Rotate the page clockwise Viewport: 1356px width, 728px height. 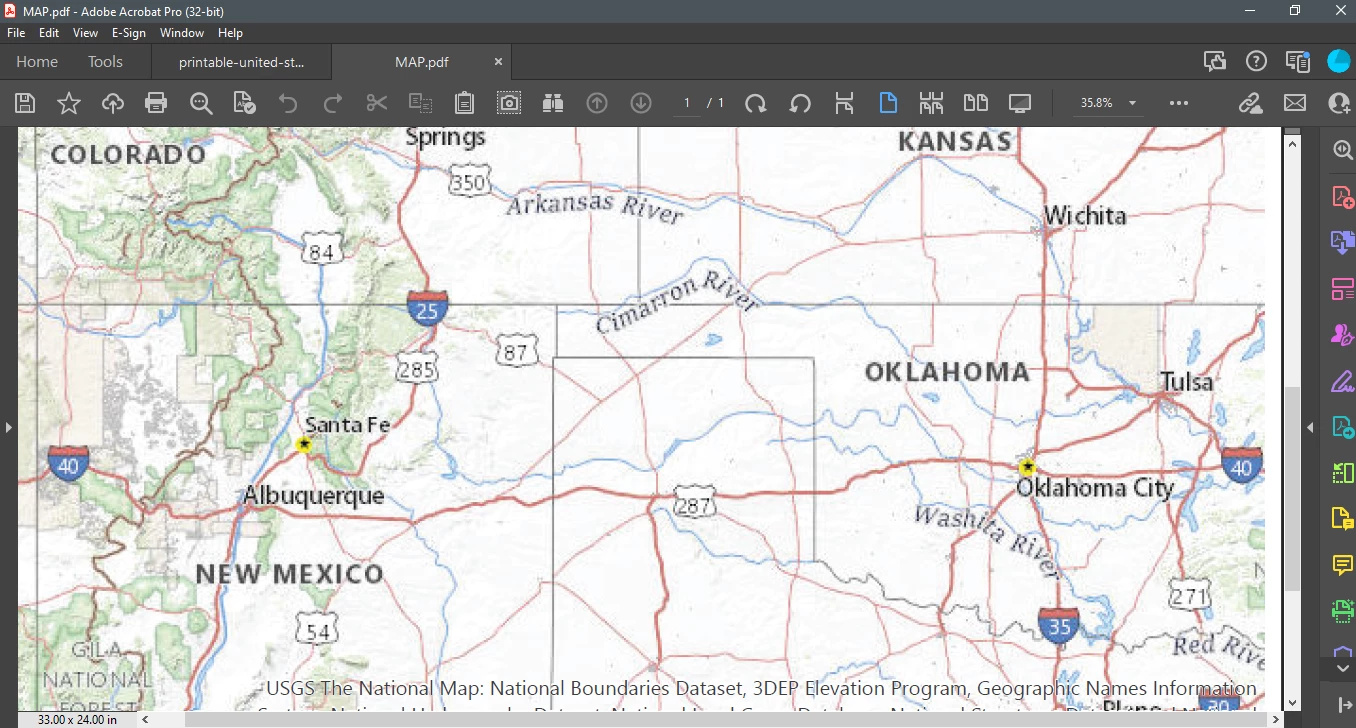tap(756, 103)
